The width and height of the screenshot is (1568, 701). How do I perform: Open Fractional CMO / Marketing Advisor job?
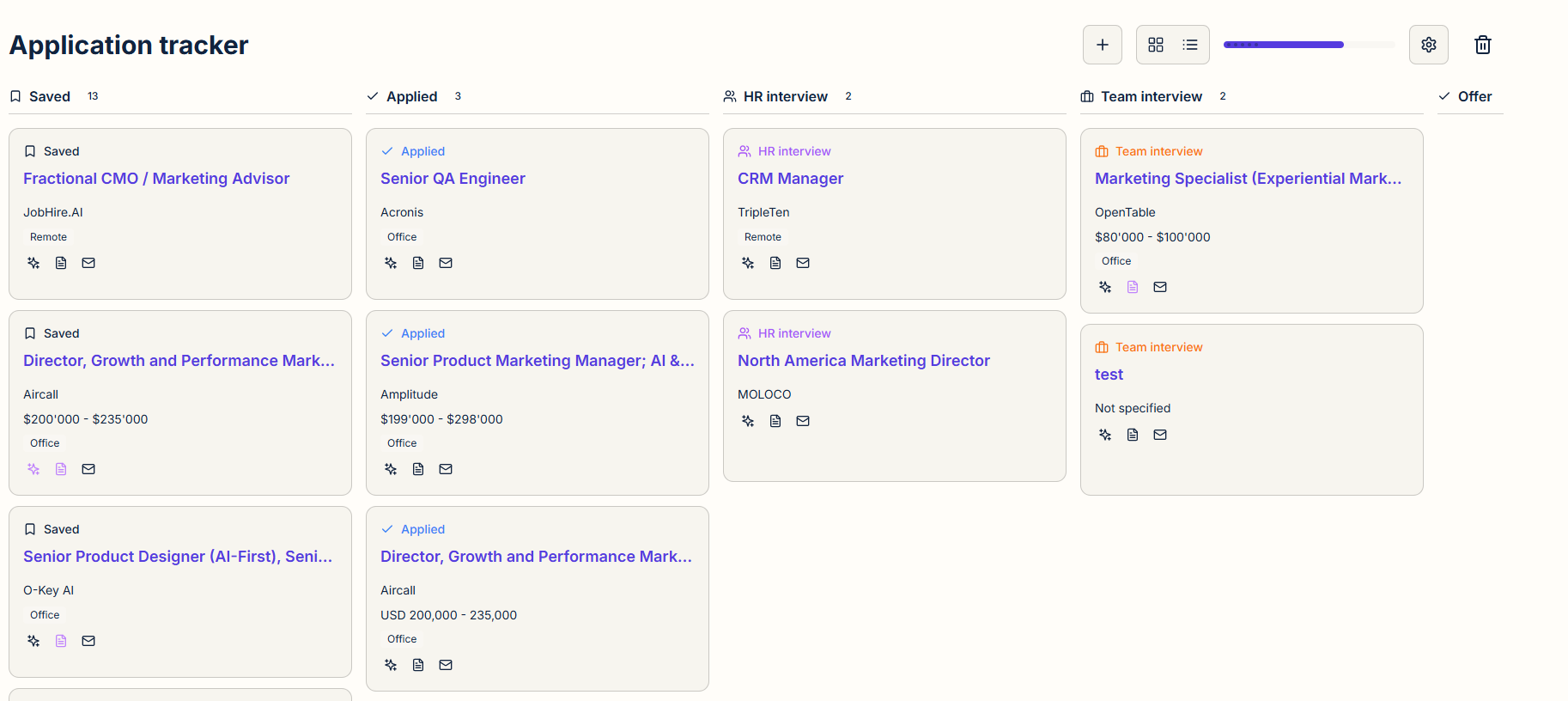click(156, 179)
